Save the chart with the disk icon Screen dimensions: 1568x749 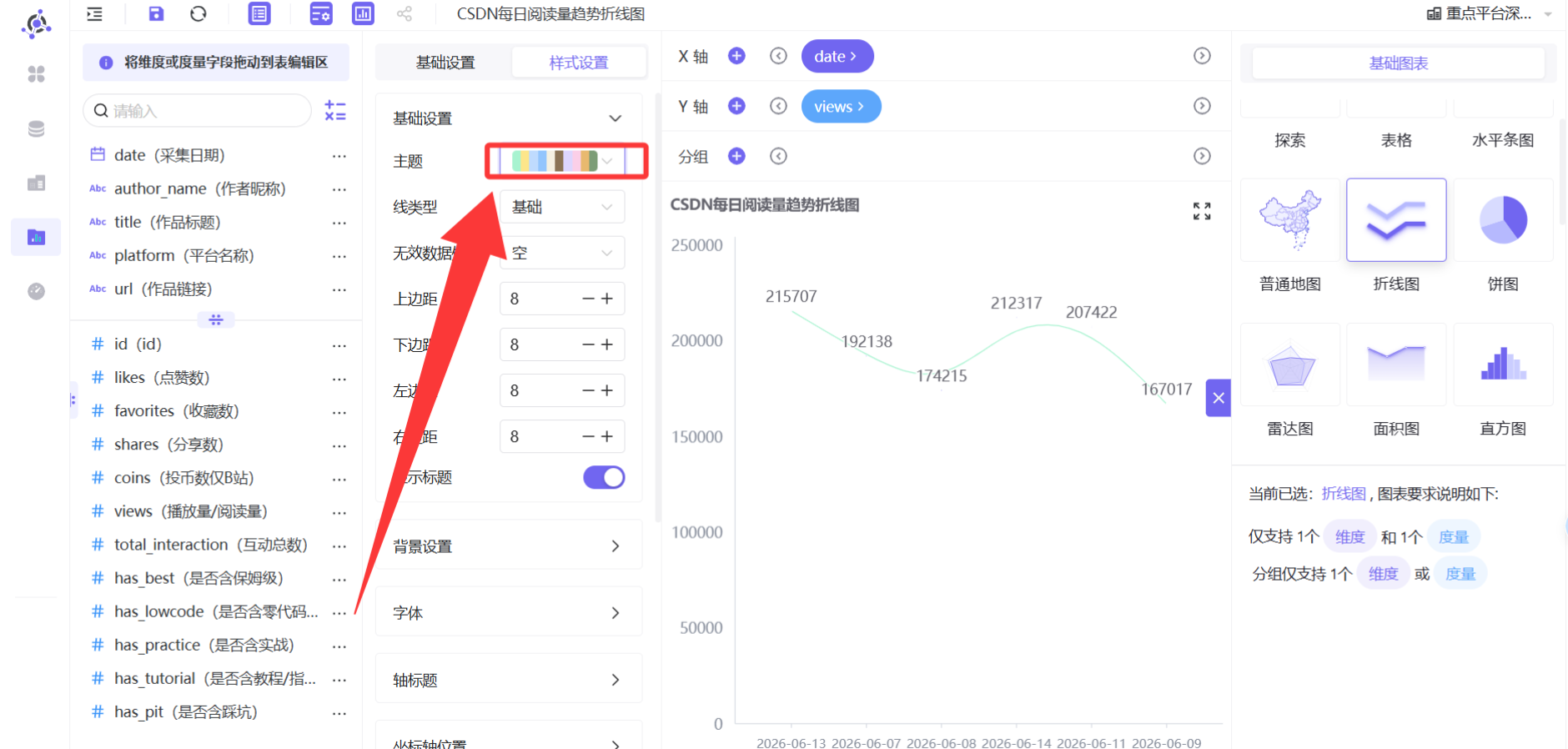156,14
